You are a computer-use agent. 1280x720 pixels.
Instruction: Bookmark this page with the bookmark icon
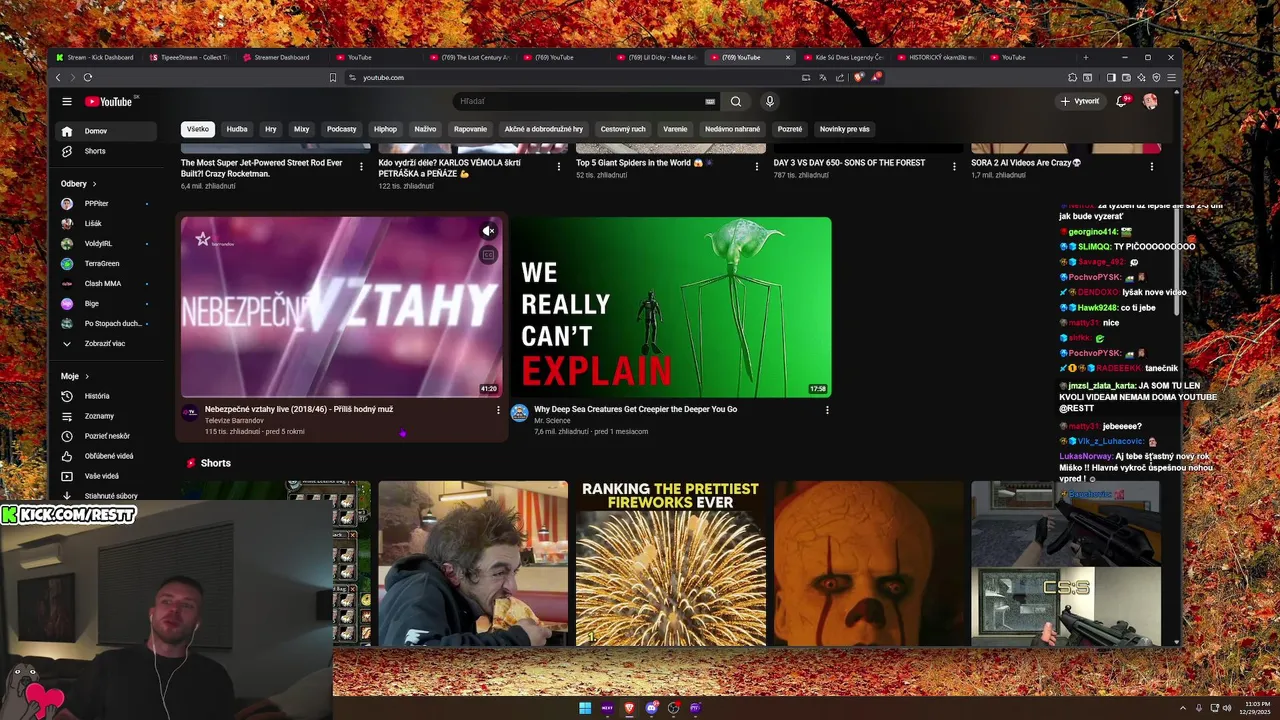[333, 77]
